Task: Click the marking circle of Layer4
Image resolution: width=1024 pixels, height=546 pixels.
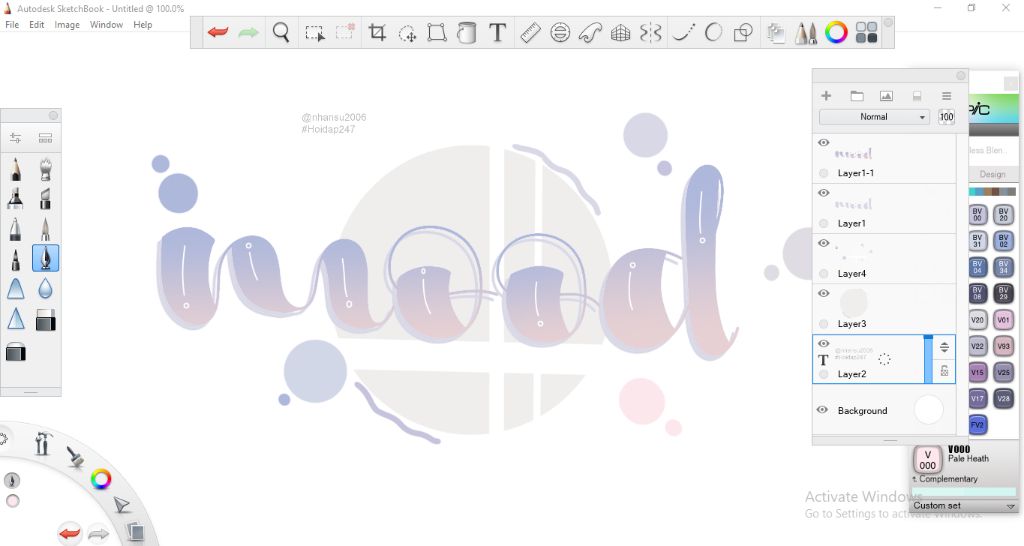Action: tap(824, 274)
